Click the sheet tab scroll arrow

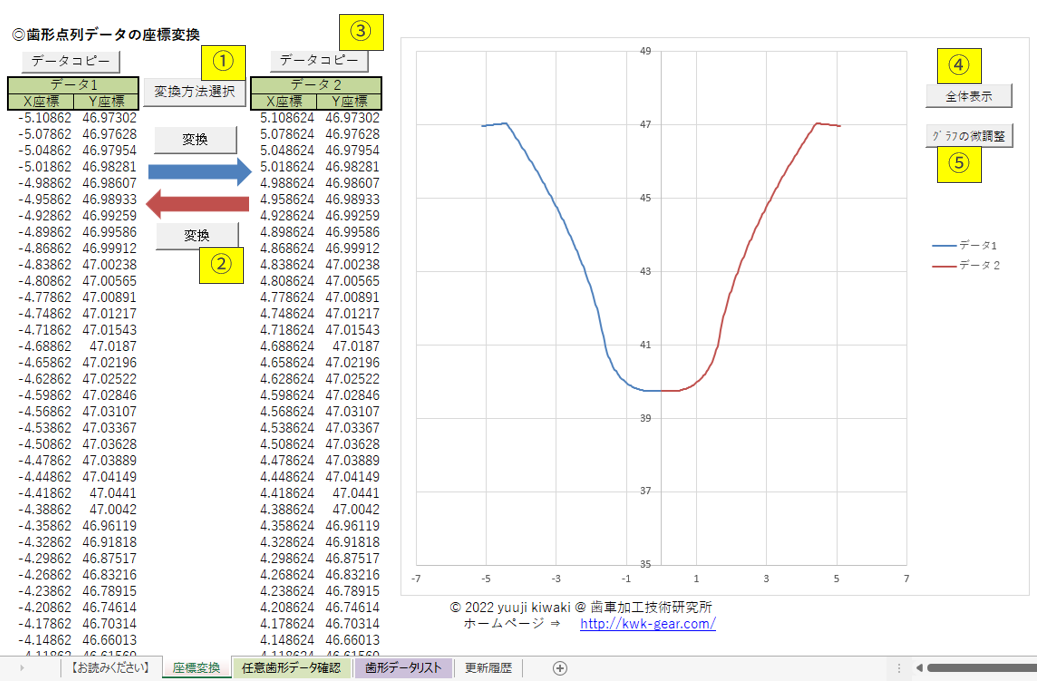pos(23,668)
